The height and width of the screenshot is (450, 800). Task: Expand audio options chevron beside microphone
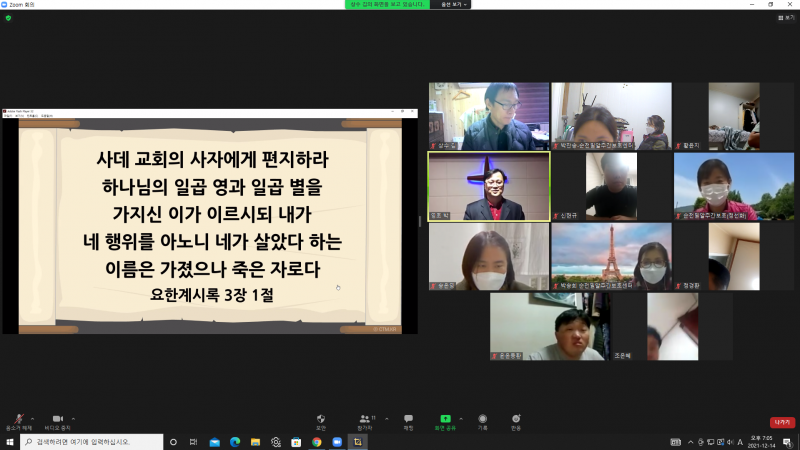[33, 419]
